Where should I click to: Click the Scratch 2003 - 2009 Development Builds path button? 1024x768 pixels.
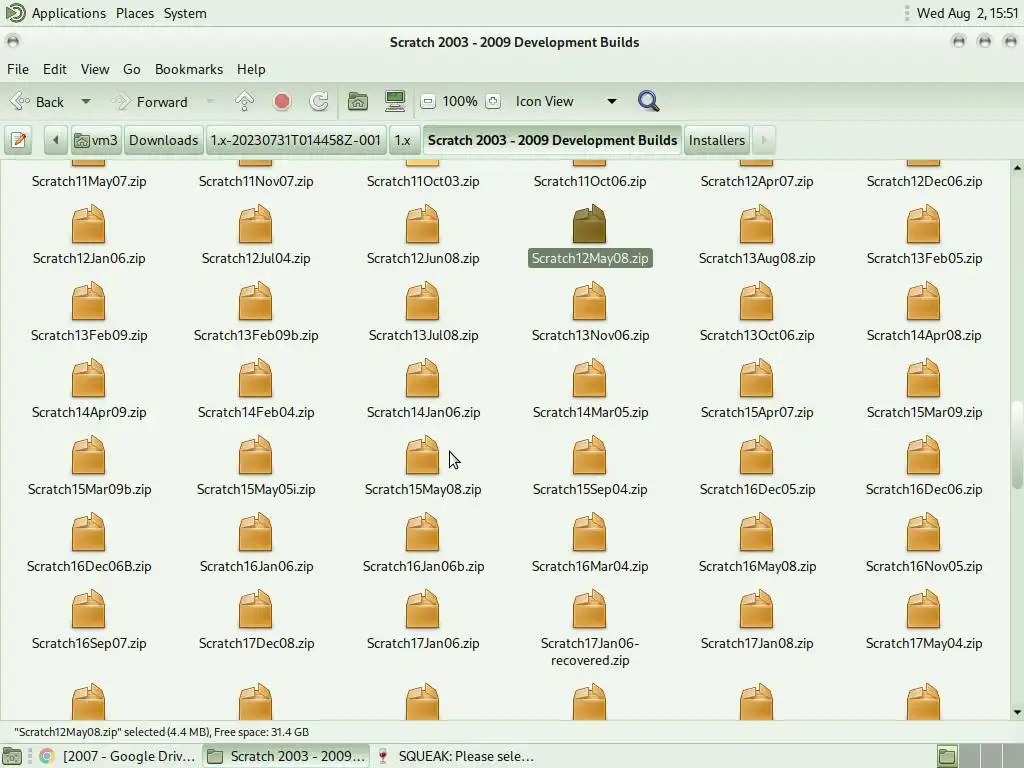[x=552, y=140]
